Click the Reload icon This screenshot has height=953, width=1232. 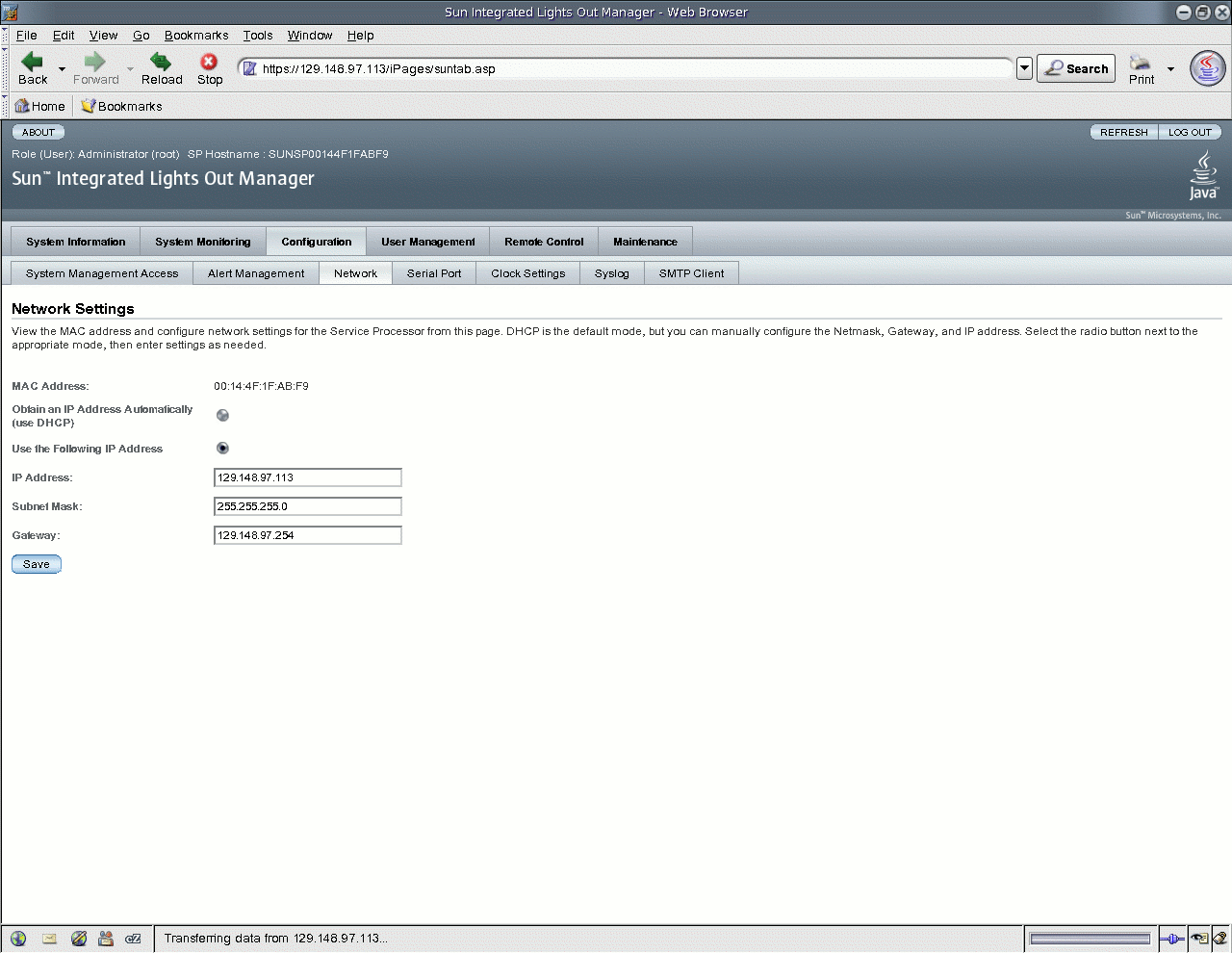pyautogui.click(x=161, y=62)
